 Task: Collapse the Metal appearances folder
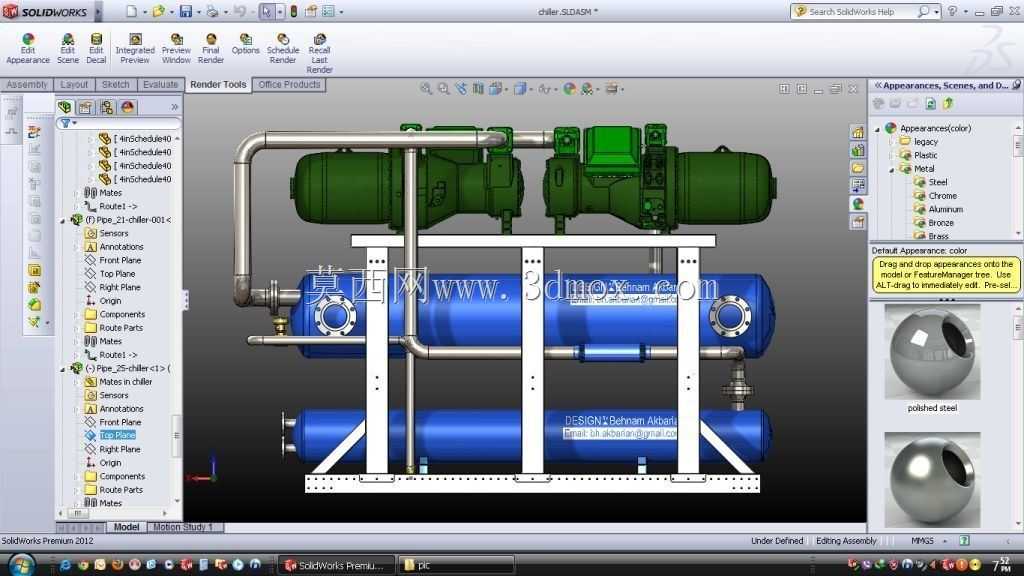click(891, 170)
